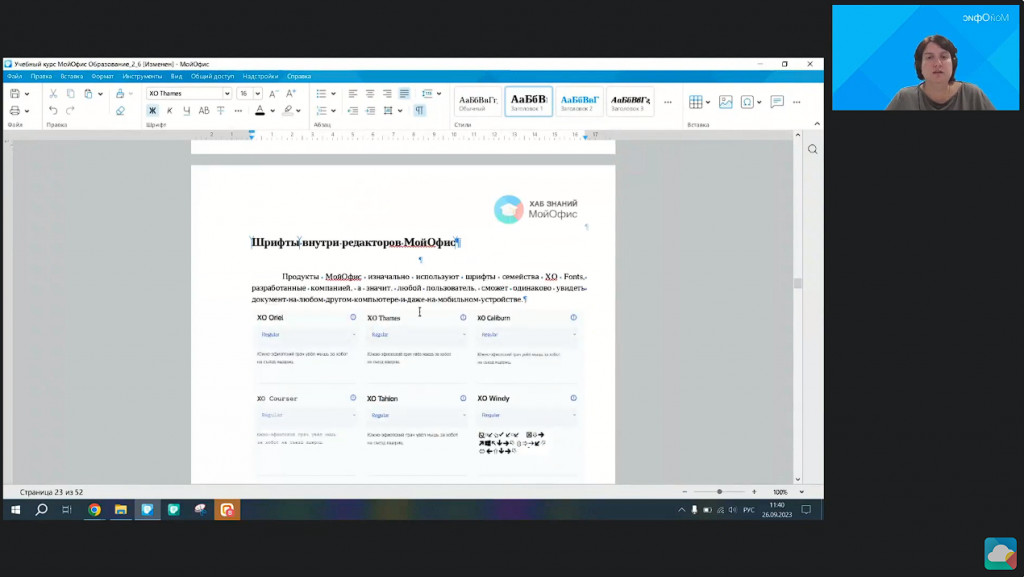
Task: Increase paragraph indent
Action: (370, 110)
